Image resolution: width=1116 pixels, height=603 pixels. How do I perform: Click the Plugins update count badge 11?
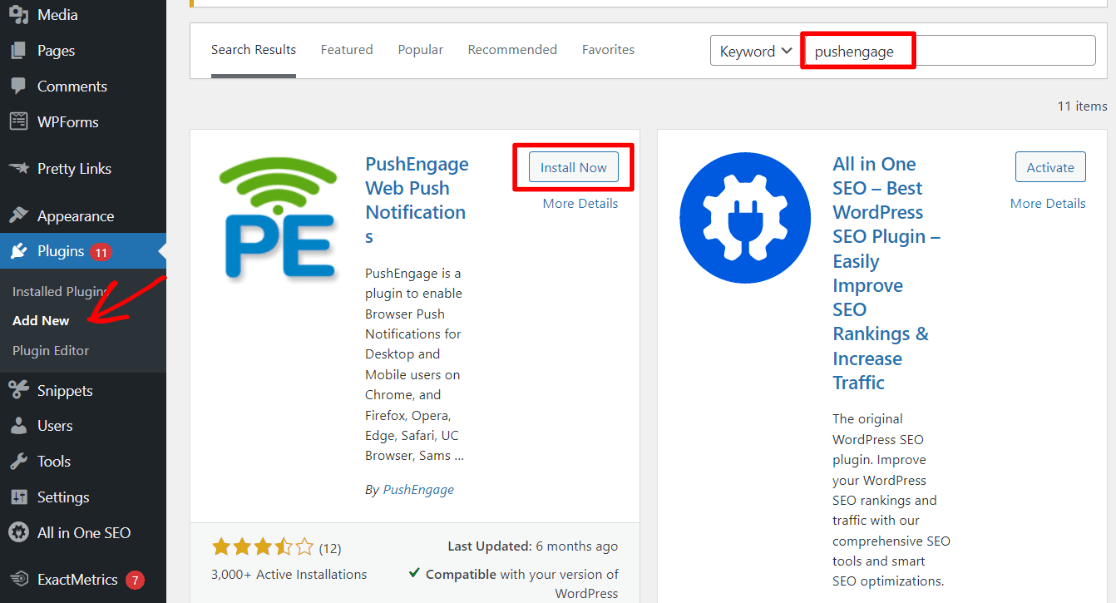pos(101,252)
